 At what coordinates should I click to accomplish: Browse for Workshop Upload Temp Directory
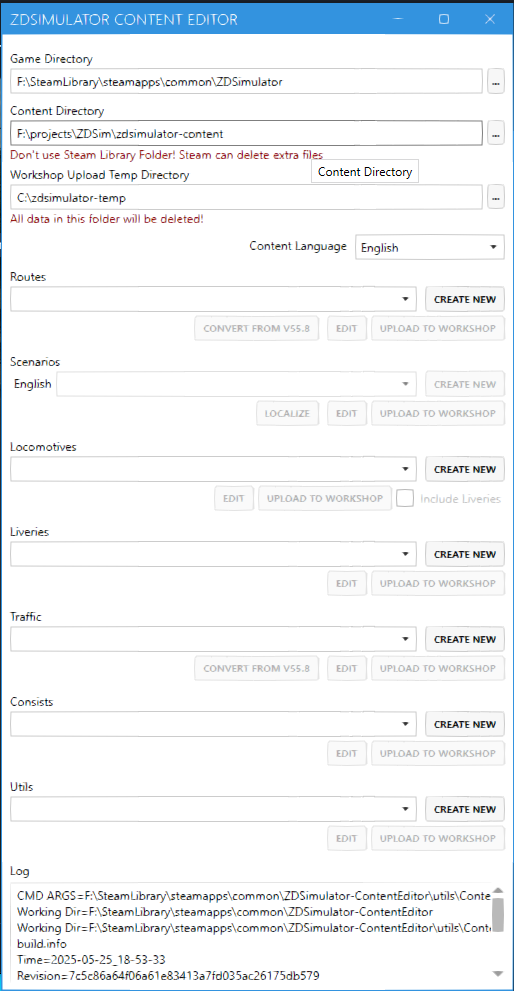tap(496, 197)
